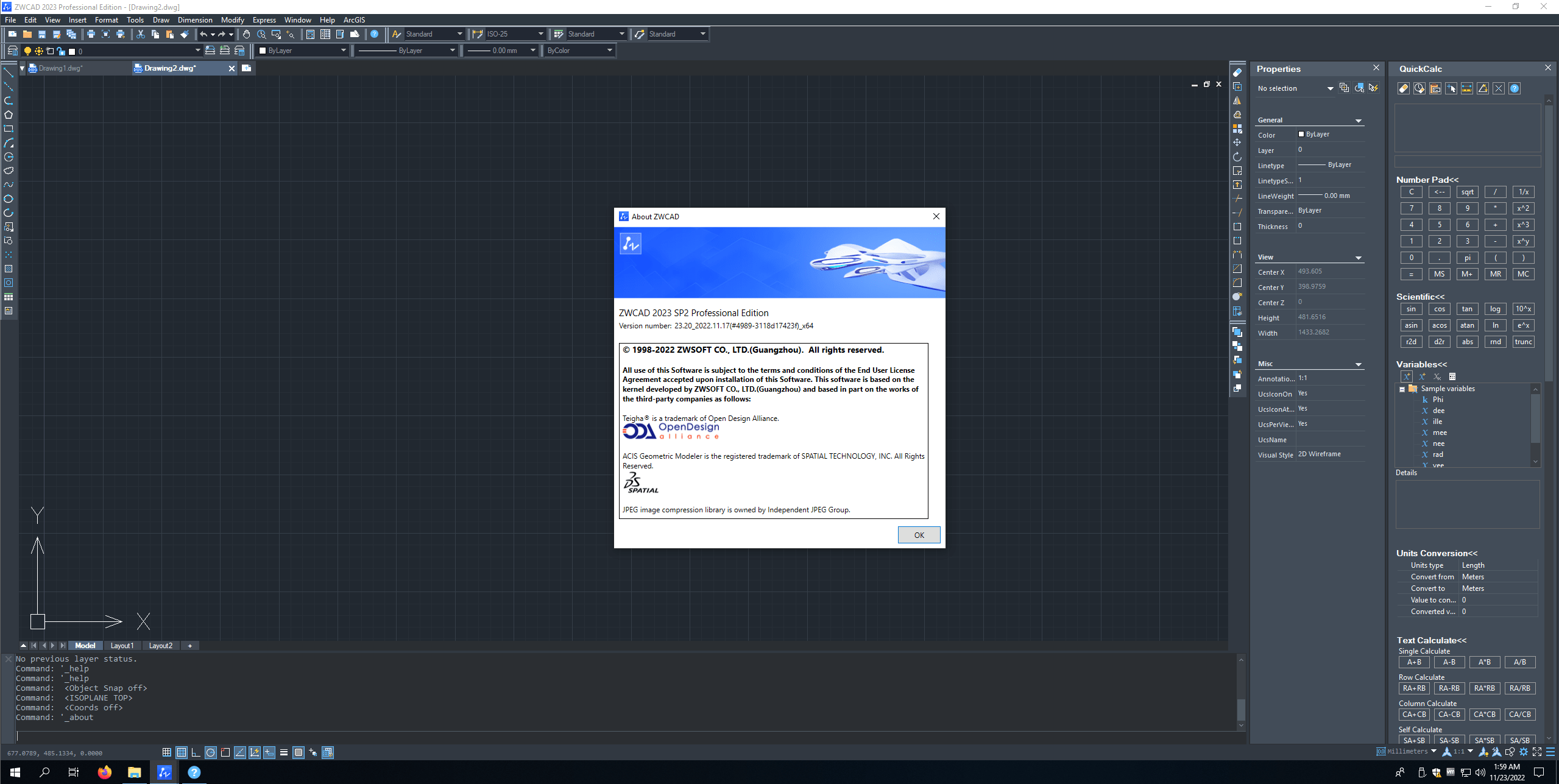
Task: Collapse the Sample variables tree node
Action: (x=1402, y=389)
